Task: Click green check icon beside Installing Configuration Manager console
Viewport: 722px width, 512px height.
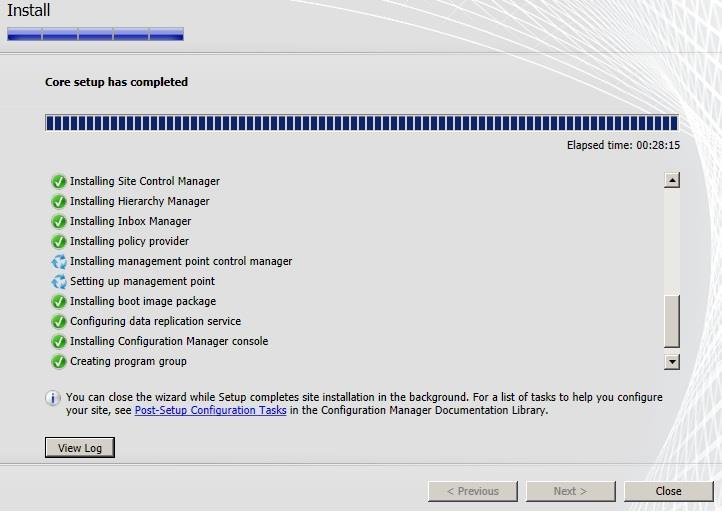Action: tap(58, 342)
